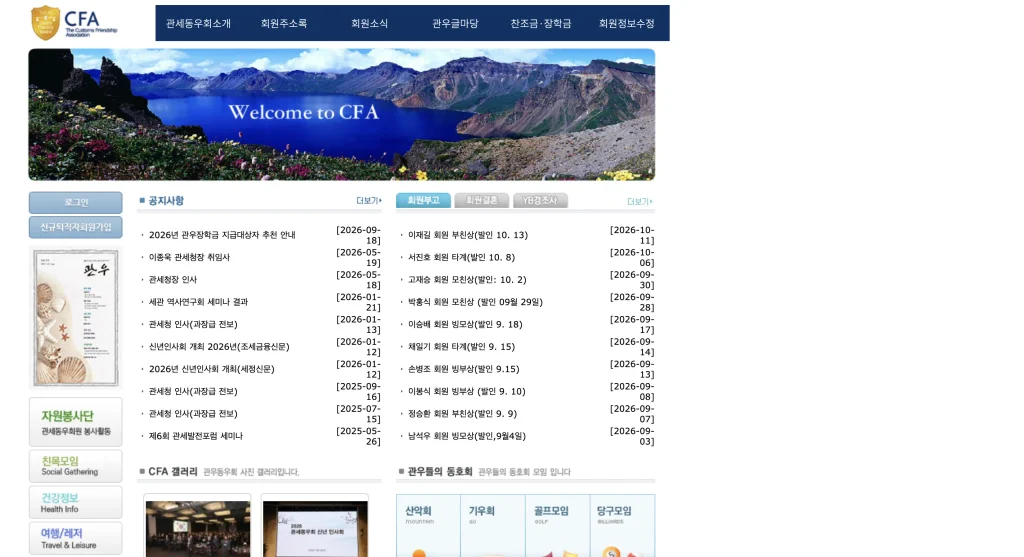1024x557 pixels.
Task: Open 관세청 인사(과장급 전보) dated 2025-07-15
Action: 193,413
